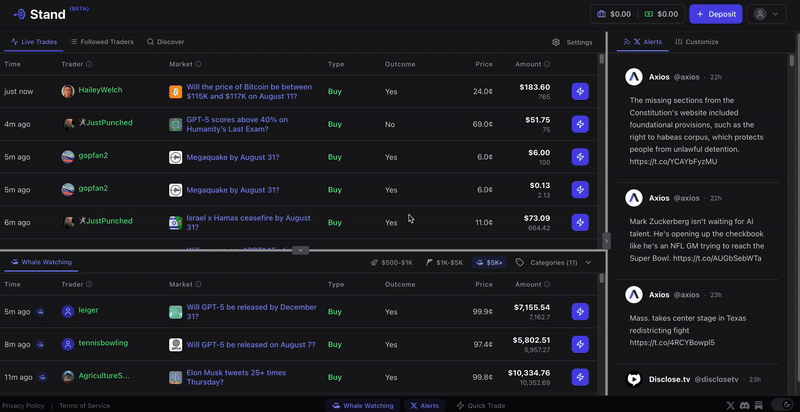800x412 pixels.
Task: Click the Bitcoin market icon
Action: coord(176,92)
